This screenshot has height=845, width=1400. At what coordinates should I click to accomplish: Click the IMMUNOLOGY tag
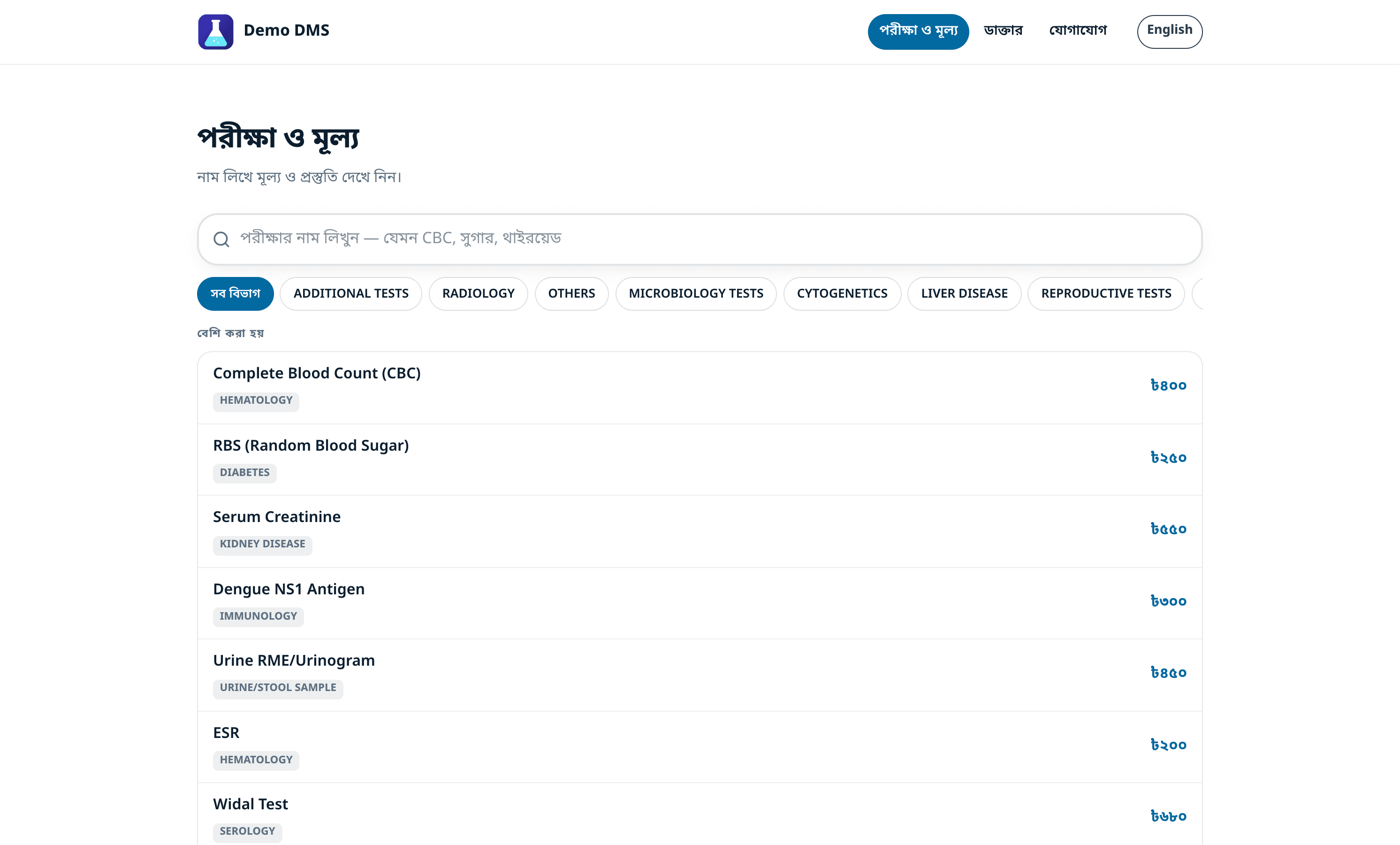(x=258, y=616)
